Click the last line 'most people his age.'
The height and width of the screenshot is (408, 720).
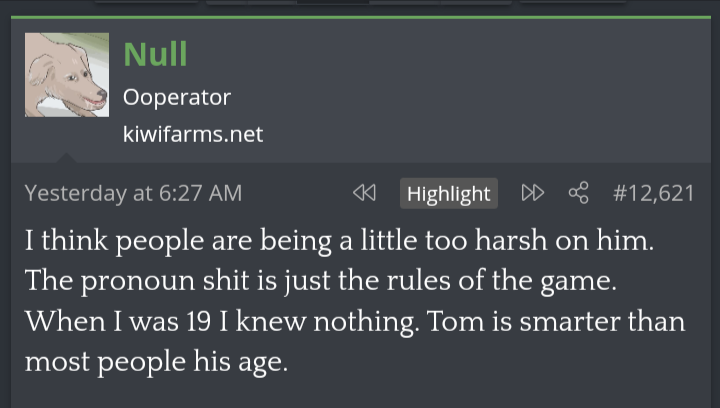pyautogui.click(x=155, y=363)
